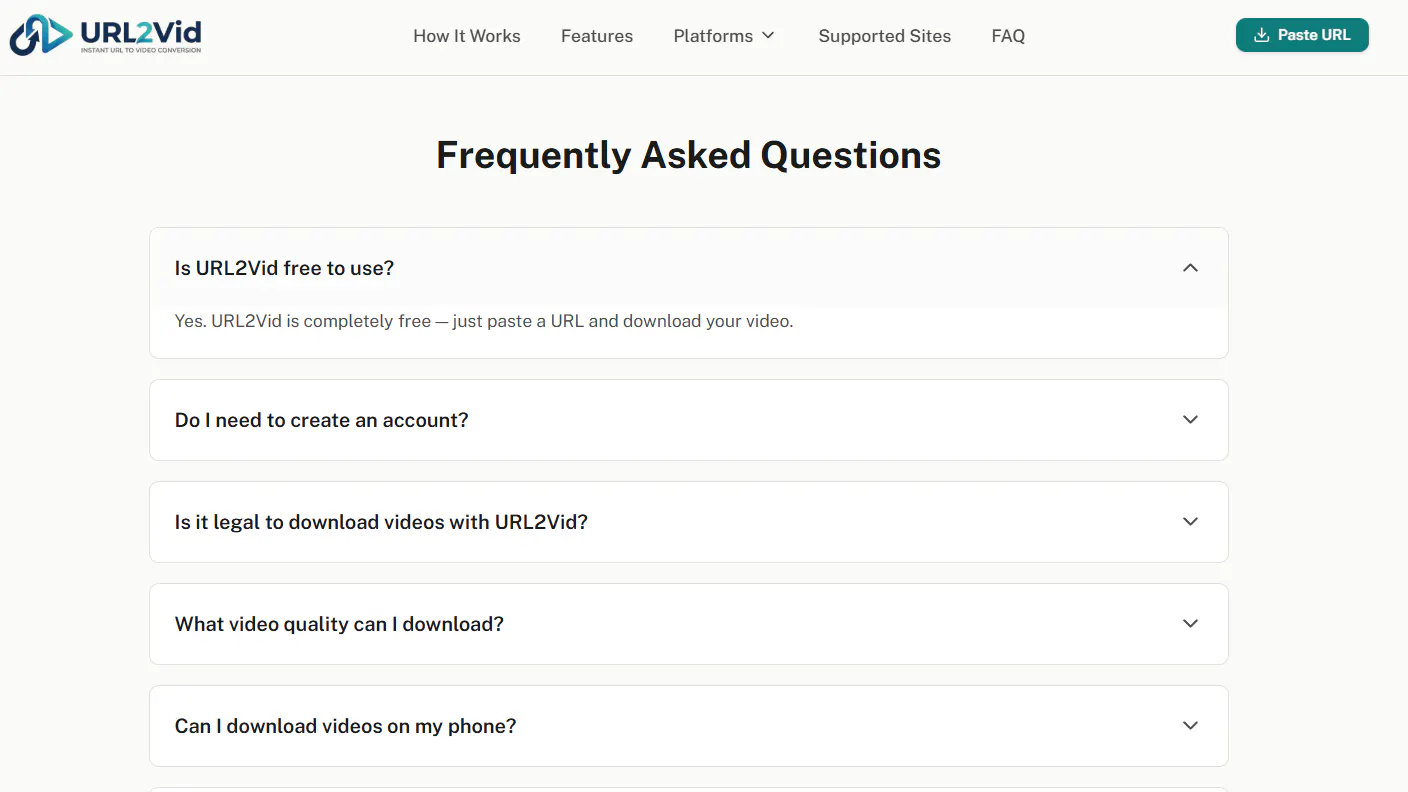Click the URL2Vid logo
Image resolution: width=1408 pixels, height=792 pixels.
(x=105, y=35)
